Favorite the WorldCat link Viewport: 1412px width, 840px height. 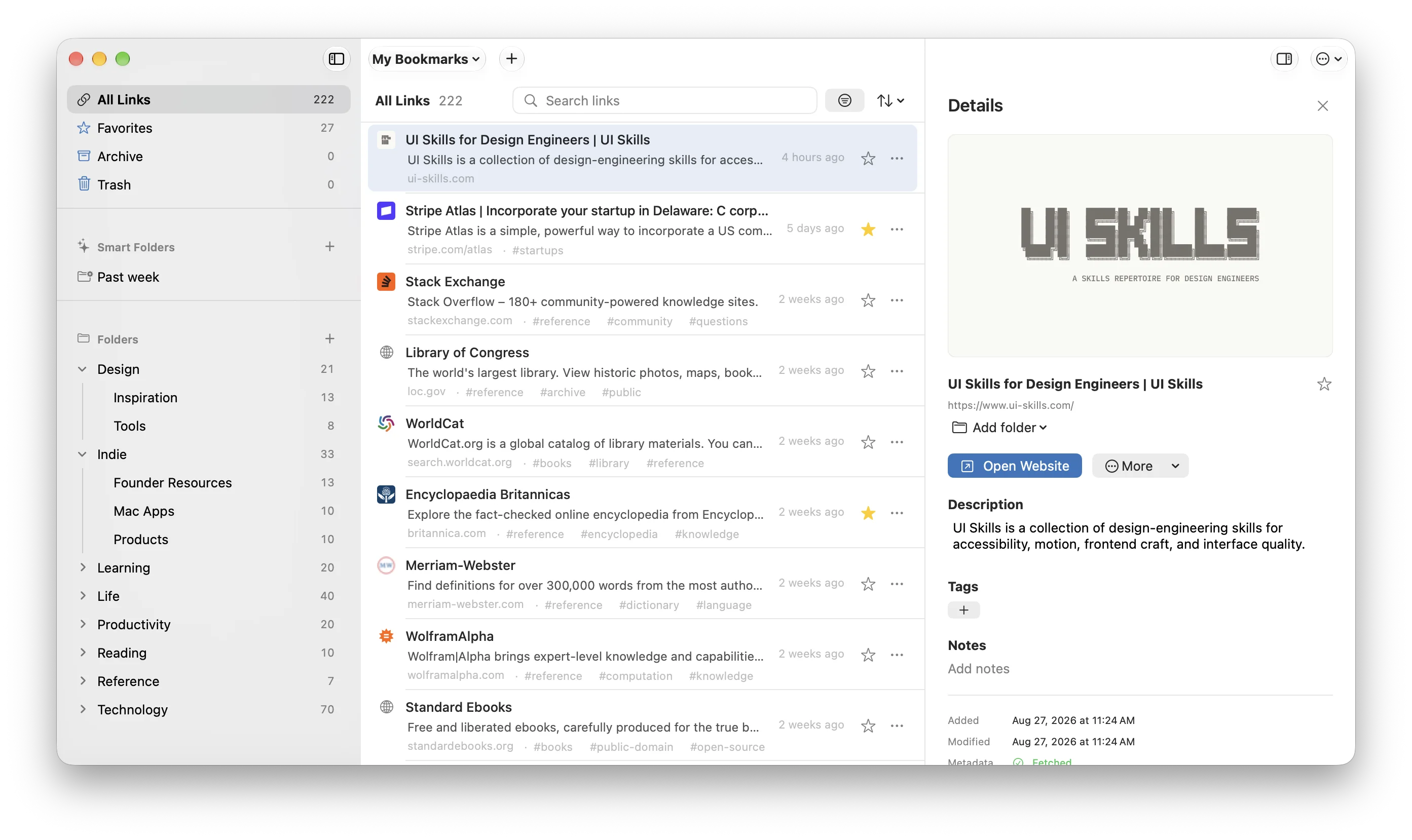click(x=868, y=442)
